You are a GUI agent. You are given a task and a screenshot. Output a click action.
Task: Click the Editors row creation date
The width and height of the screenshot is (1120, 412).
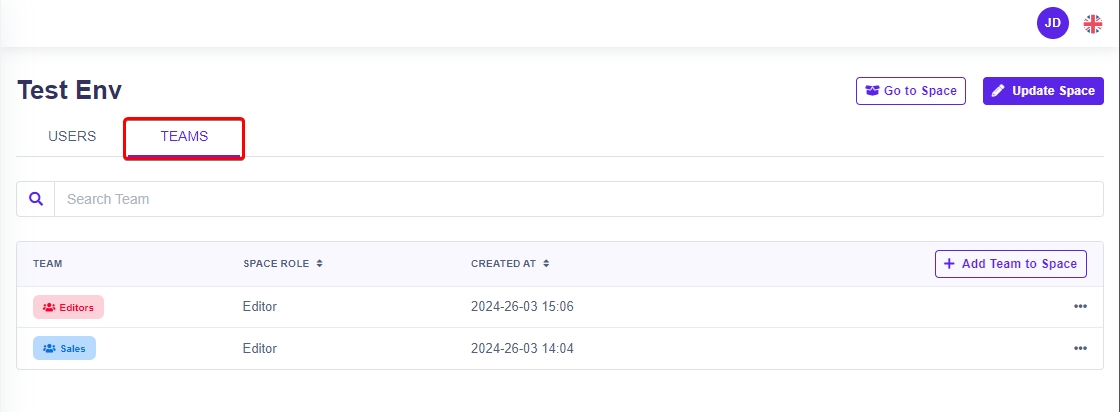pyautogui.click(x=522, y=307)
